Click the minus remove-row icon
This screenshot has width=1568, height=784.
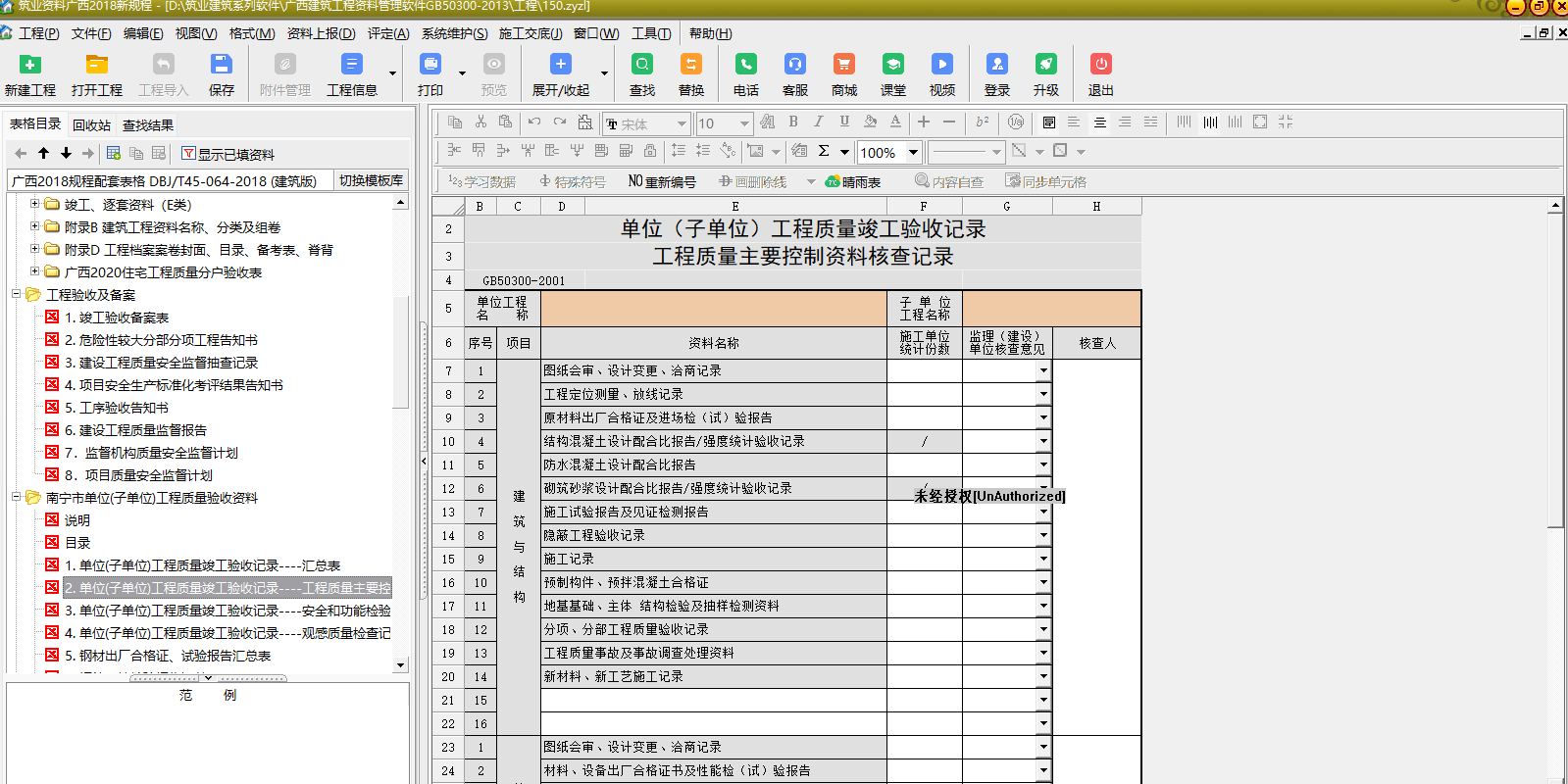coord(949,122)
